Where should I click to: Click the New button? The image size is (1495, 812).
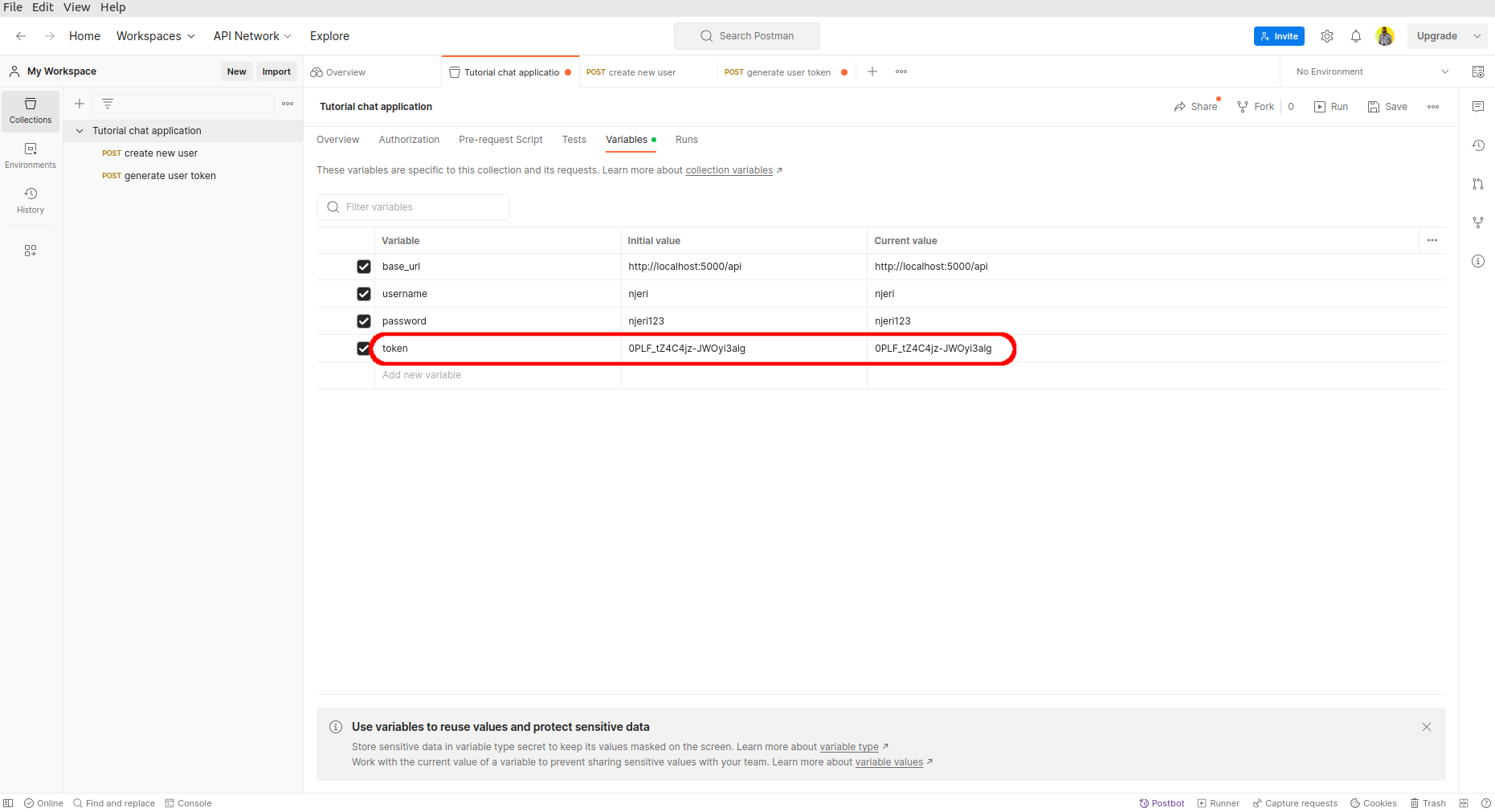[x=236, y=71]
